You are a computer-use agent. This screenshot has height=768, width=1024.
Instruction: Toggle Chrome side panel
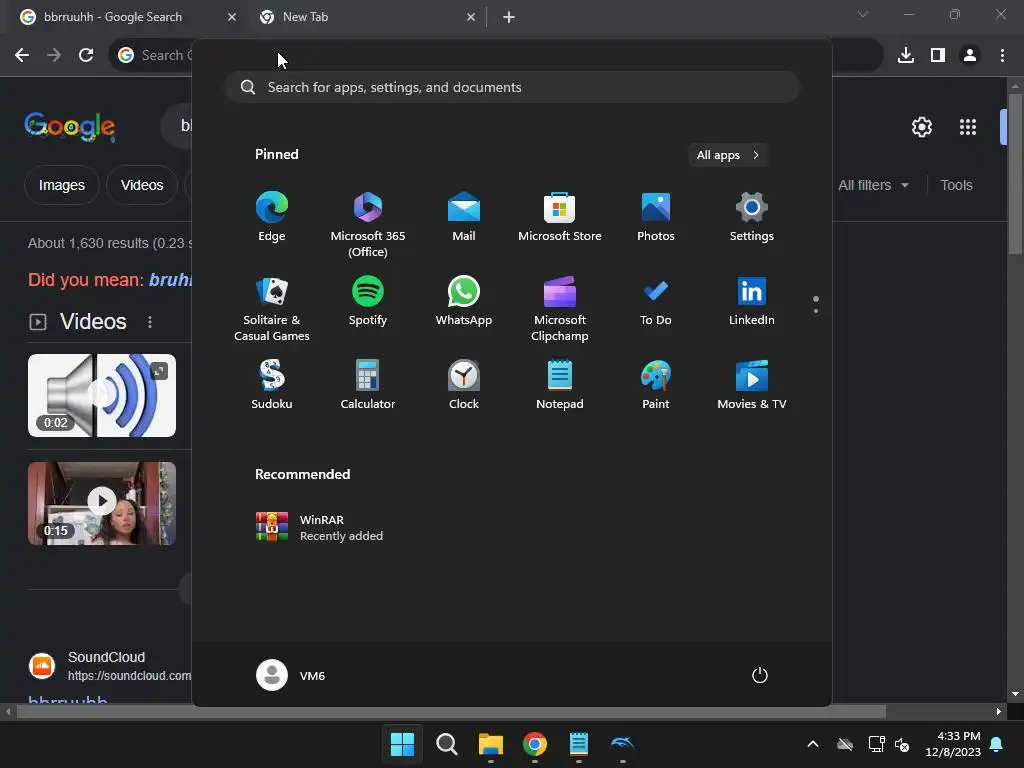pyautogui.click(x=938, y=55)
